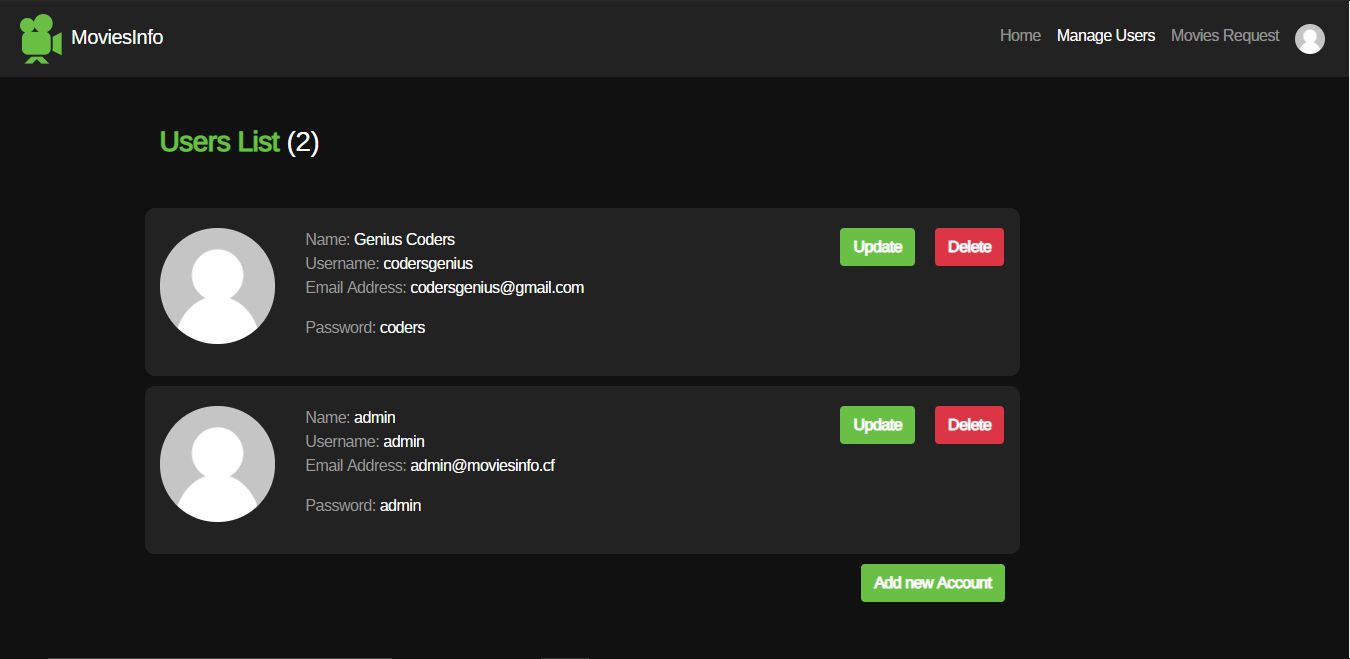Image resolution: width=1350 pixels, height=659 pixels.
Task: Click the MoviesInfo brand name
Action: coord(117,38)
